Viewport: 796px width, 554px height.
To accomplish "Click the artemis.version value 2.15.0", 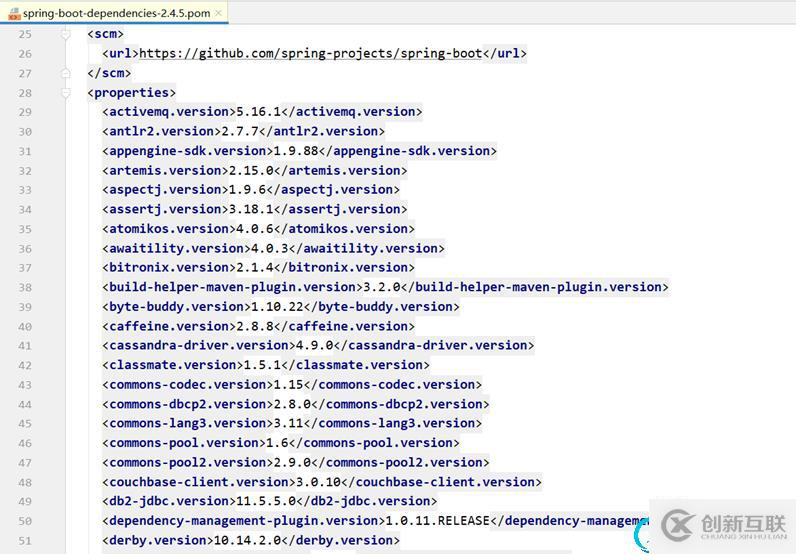I will coord(251,170).
